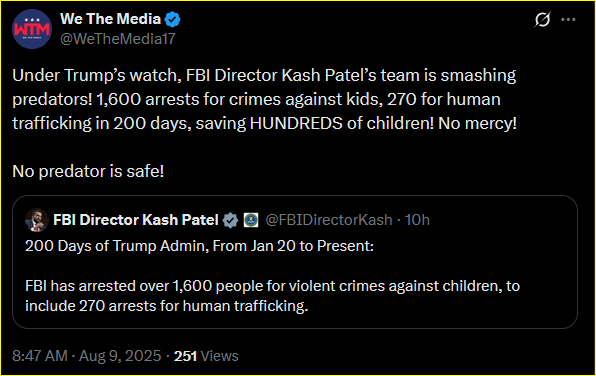The width and height of the screenshot is (596, 376).
Task: Open FBI Director Kash Patel name link
Action: [x=136, y=220]
